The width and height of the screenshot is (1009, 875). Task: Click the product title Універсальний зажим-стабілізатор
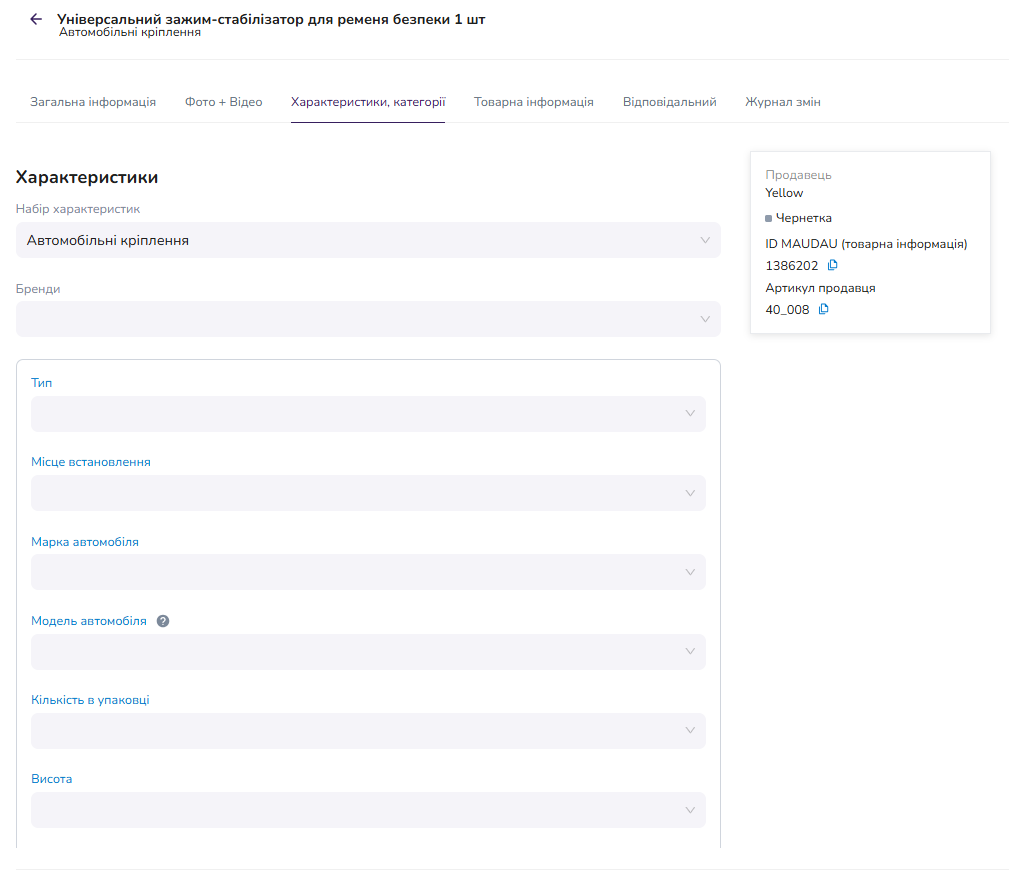(271, 19)
